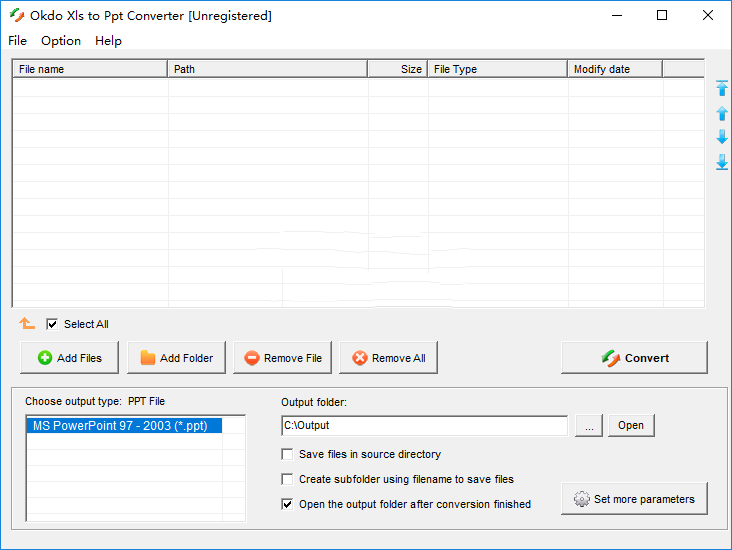
Task: Click the move-to-bottom arrow icon
Action: point(722,162)
